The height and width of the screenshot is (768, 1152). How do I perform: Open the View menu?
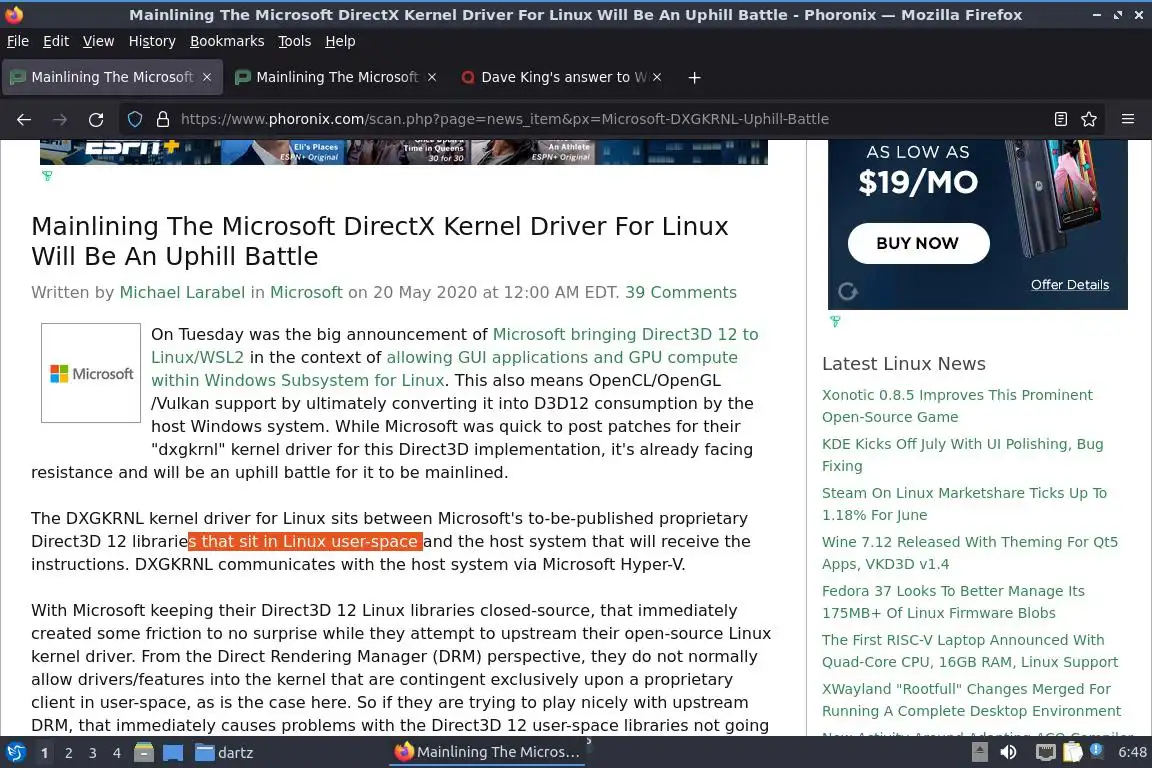pyautogui.click(x=98, y=41)
